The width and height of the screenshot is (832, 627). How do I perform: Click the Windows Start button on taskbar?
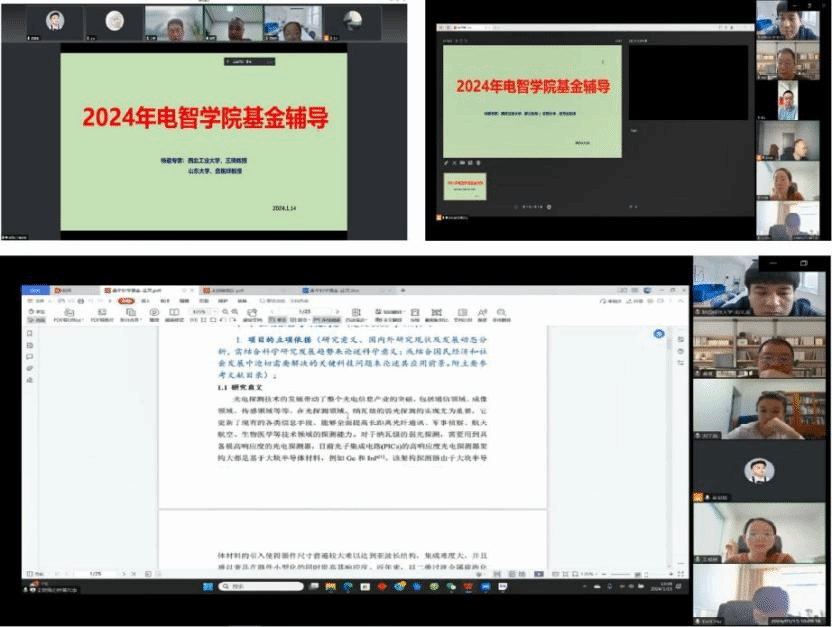coord(30,587)
